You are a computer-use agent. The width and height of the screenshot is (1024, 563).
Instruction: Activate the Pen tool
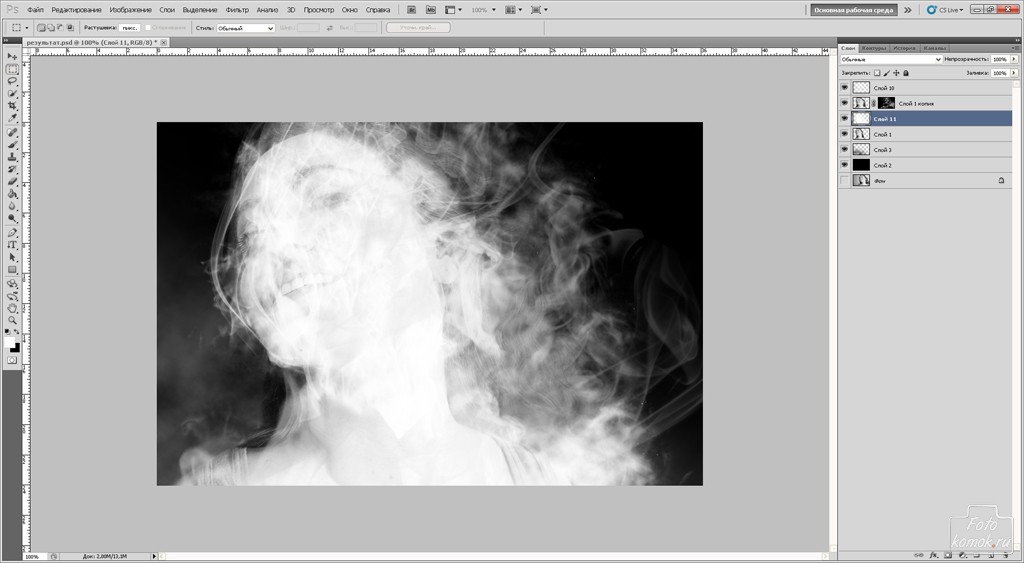[x=12, y=232]
